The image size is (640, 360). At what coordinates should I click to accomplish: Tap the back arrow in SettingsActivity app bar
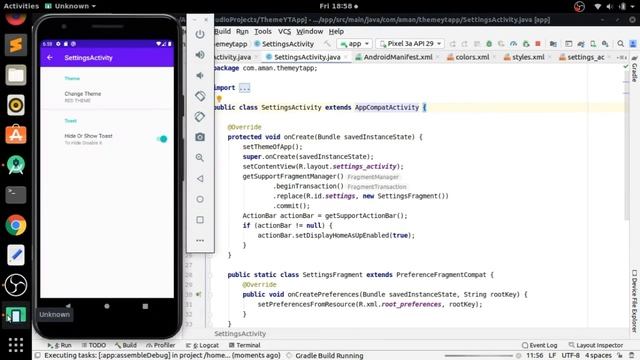coord(50,58)
